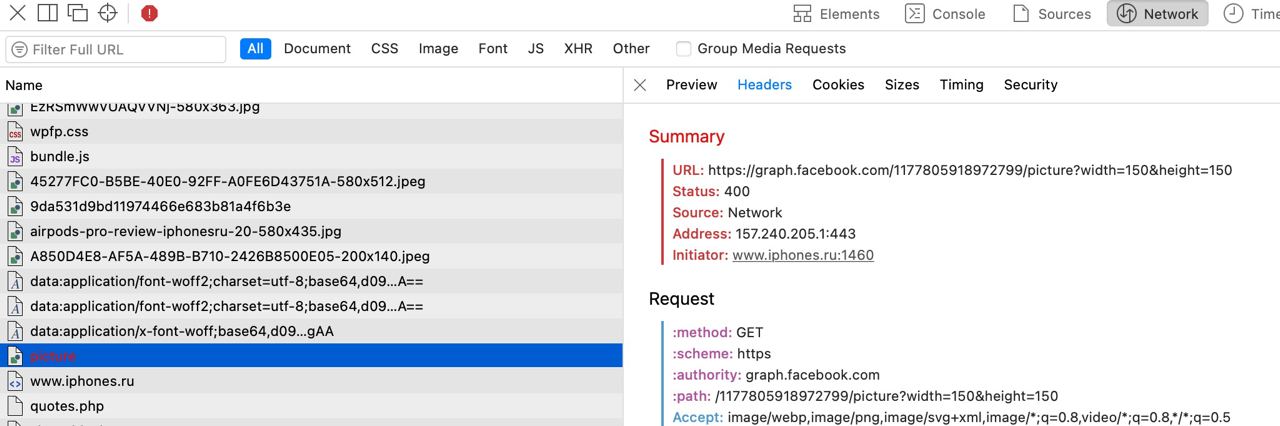This screenshot has width=1280, height=426.
Task: Open the Timing tab
Action: pos(961,85)
